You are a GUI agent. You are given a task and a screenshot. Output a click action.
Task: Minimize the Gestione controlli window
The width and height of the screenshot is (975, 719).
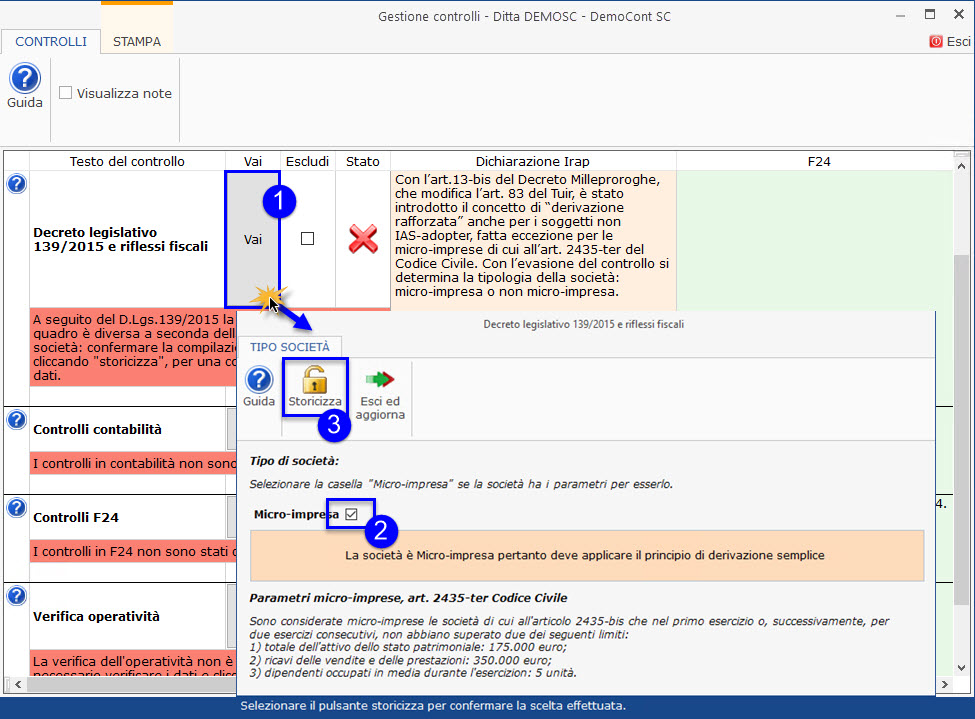tap(900, 16)
